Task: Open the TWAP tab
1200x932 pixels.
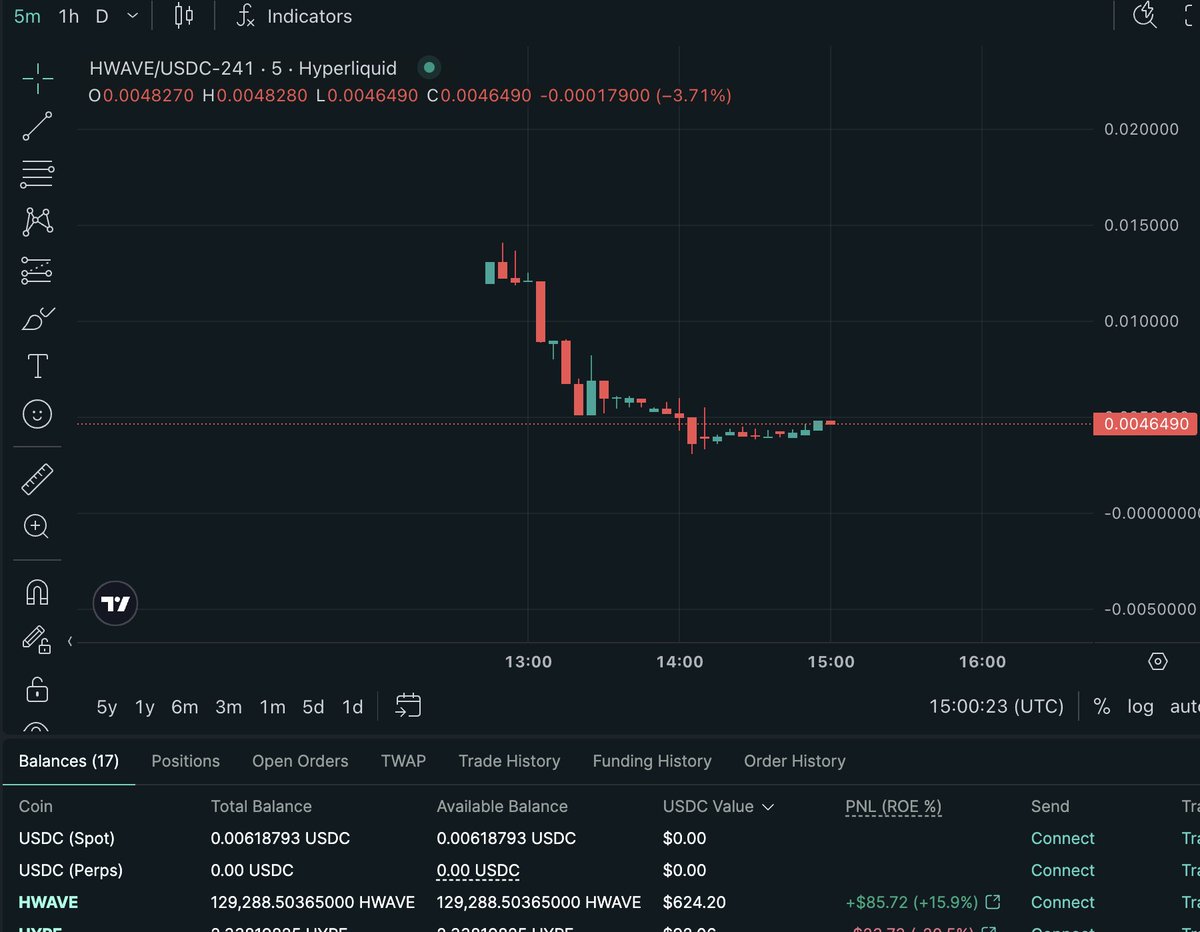Action: pyautogui.click(x=403, y=761)
